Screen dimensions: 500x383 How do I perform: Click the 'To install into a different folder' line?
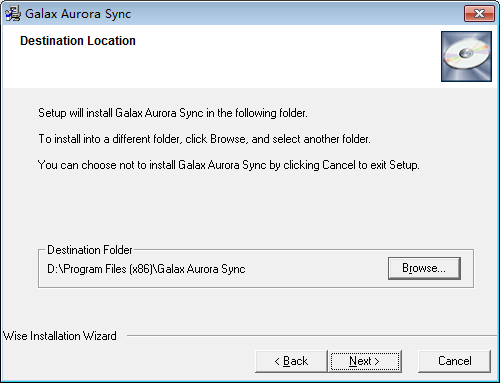click(x=204, y=139)
